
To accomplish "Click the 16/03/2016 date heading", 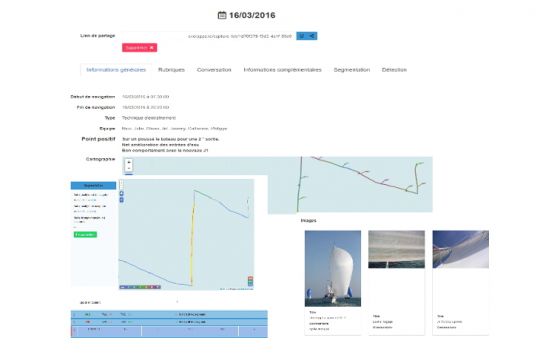I will [252, 15].
